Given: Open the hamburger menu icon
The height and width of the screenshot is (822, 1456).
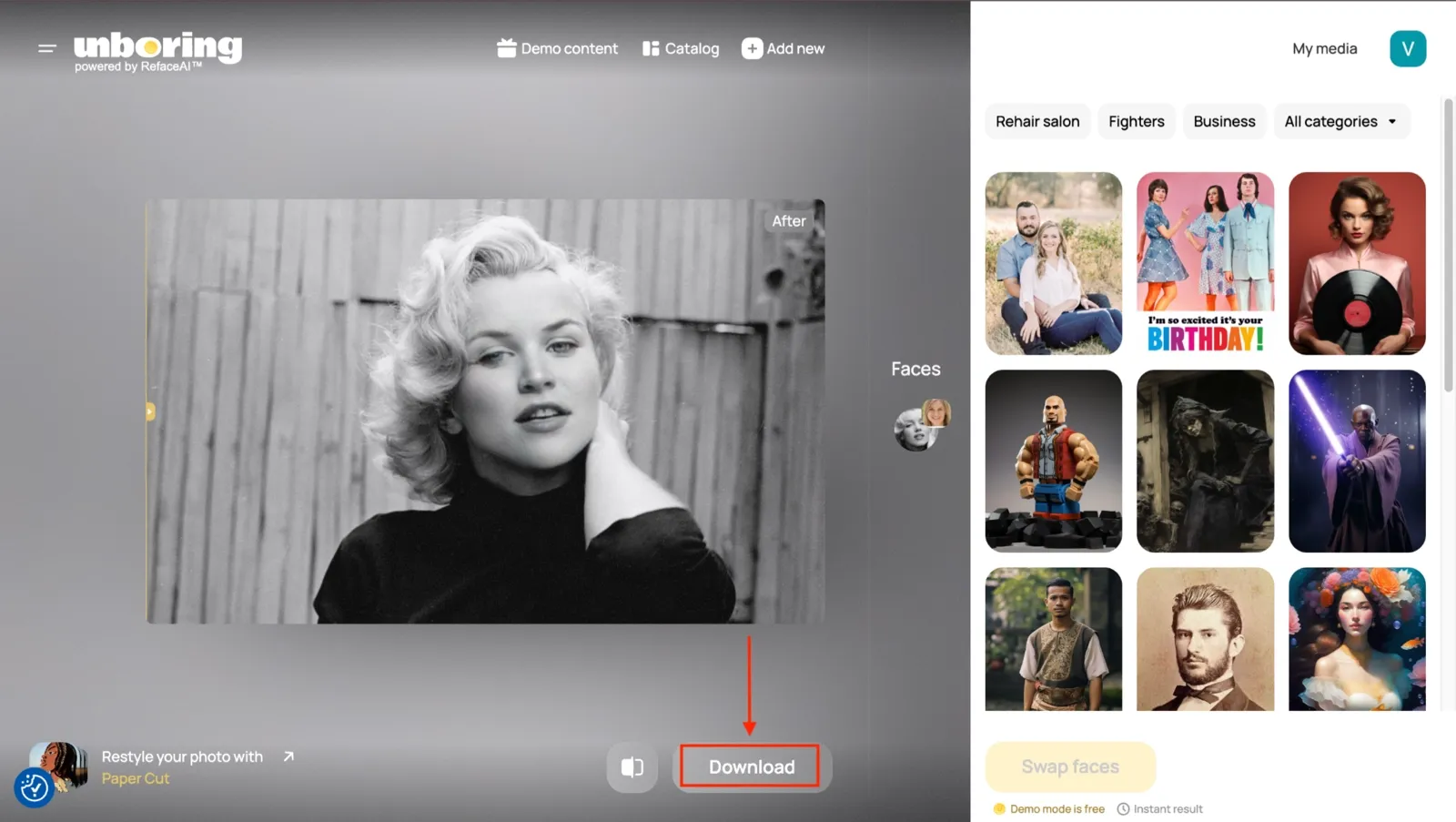Looking at the screenshot, I should pyautogui.click(x=47, y=48).
